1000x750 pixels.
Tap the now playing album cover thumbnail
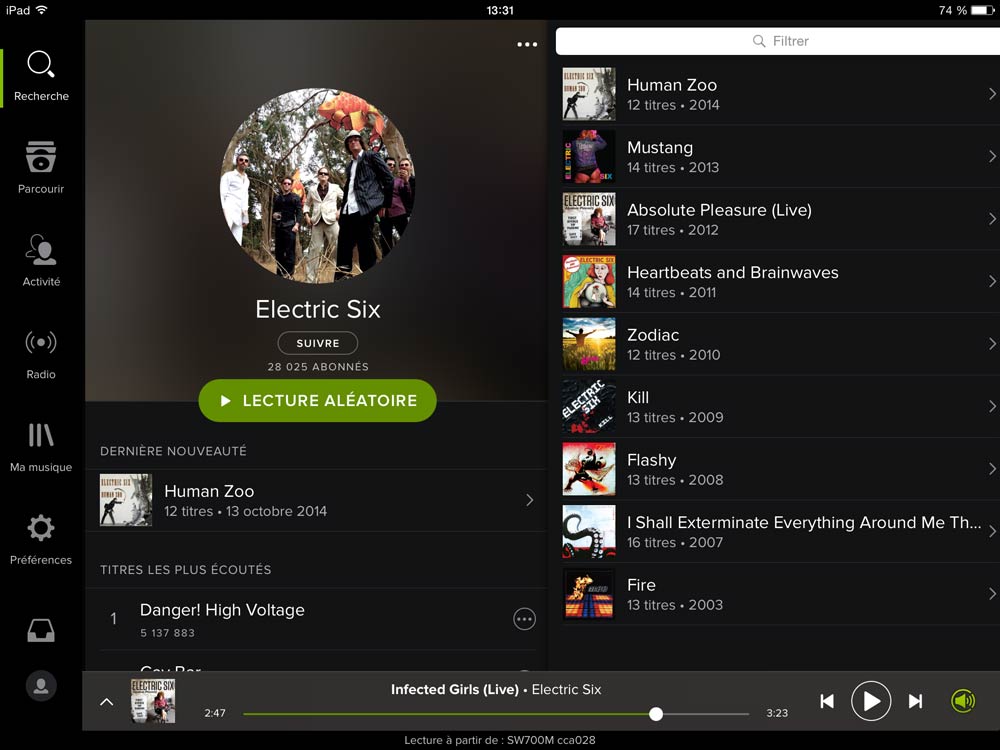point(153,701)
